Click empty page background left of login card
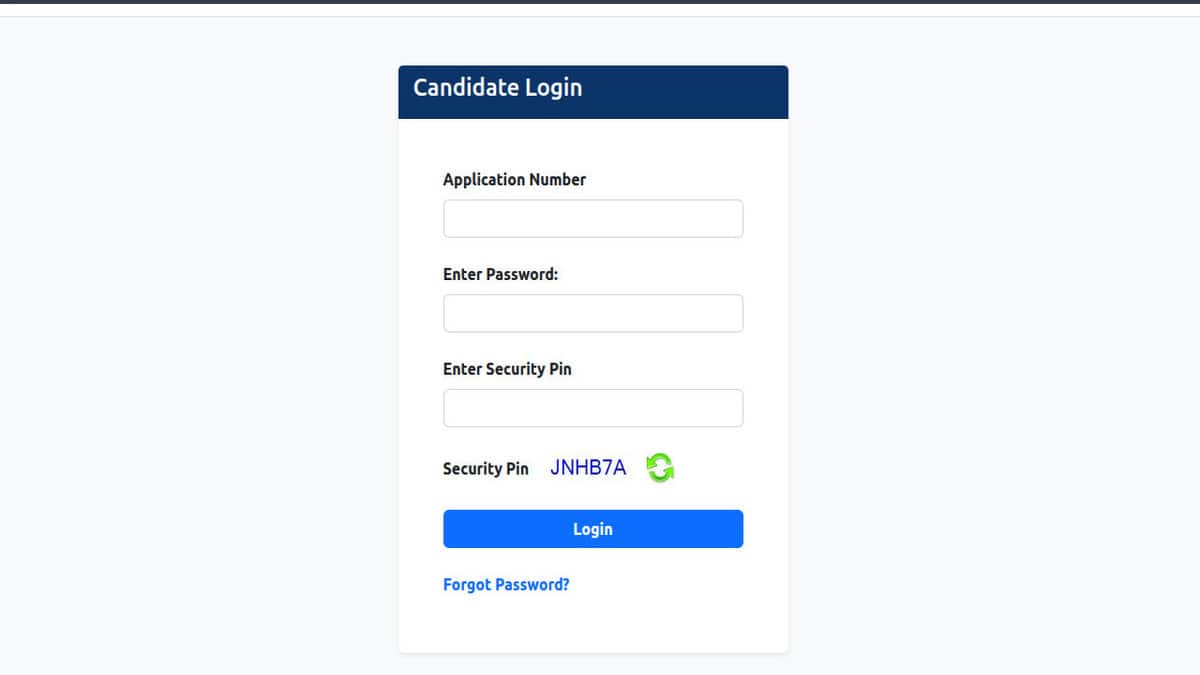Viewport: 1200px width, 675px height. tap(200, 350)
